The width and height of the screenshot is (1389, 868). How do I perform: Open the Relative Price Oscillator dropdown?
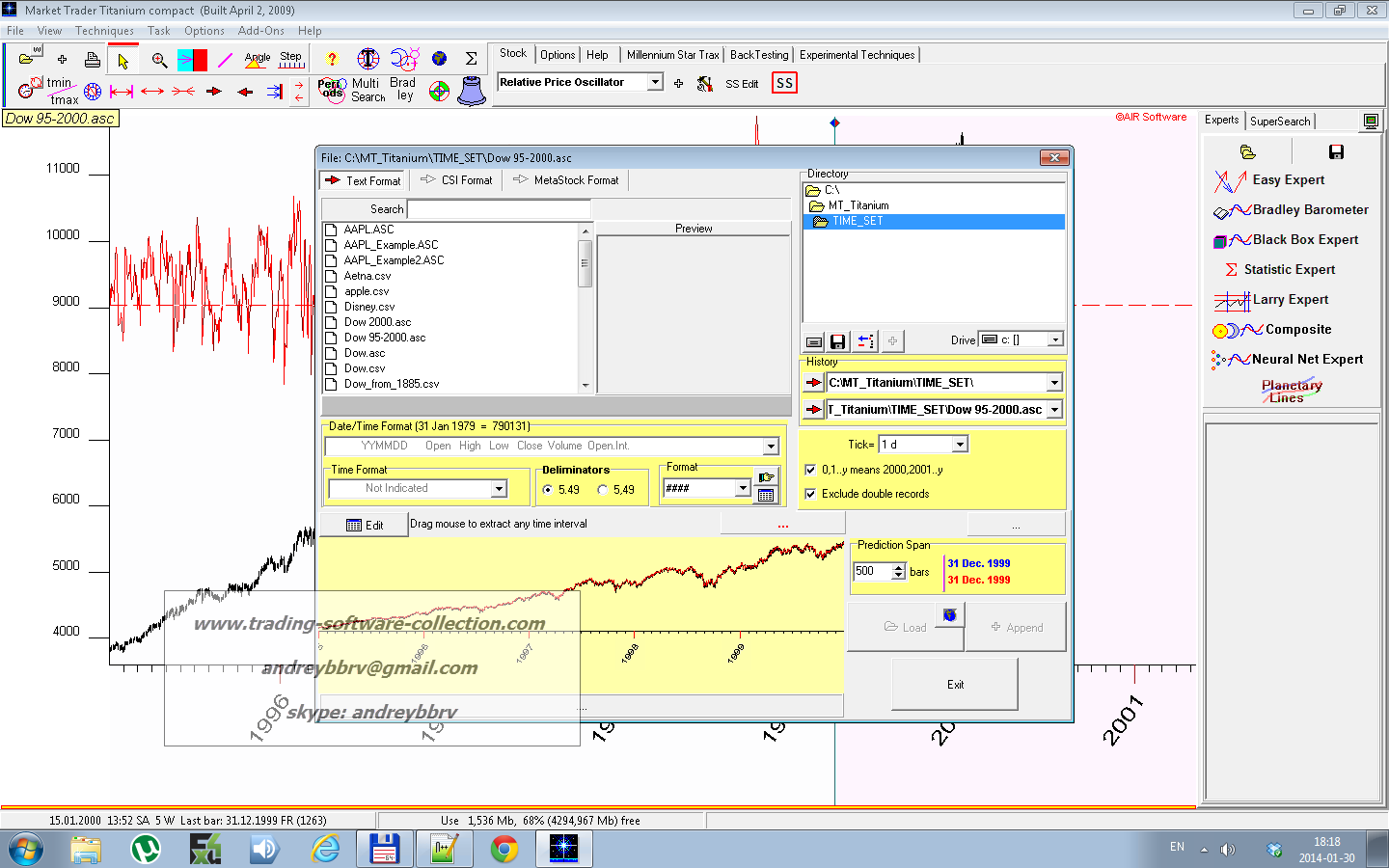point(655,83)
